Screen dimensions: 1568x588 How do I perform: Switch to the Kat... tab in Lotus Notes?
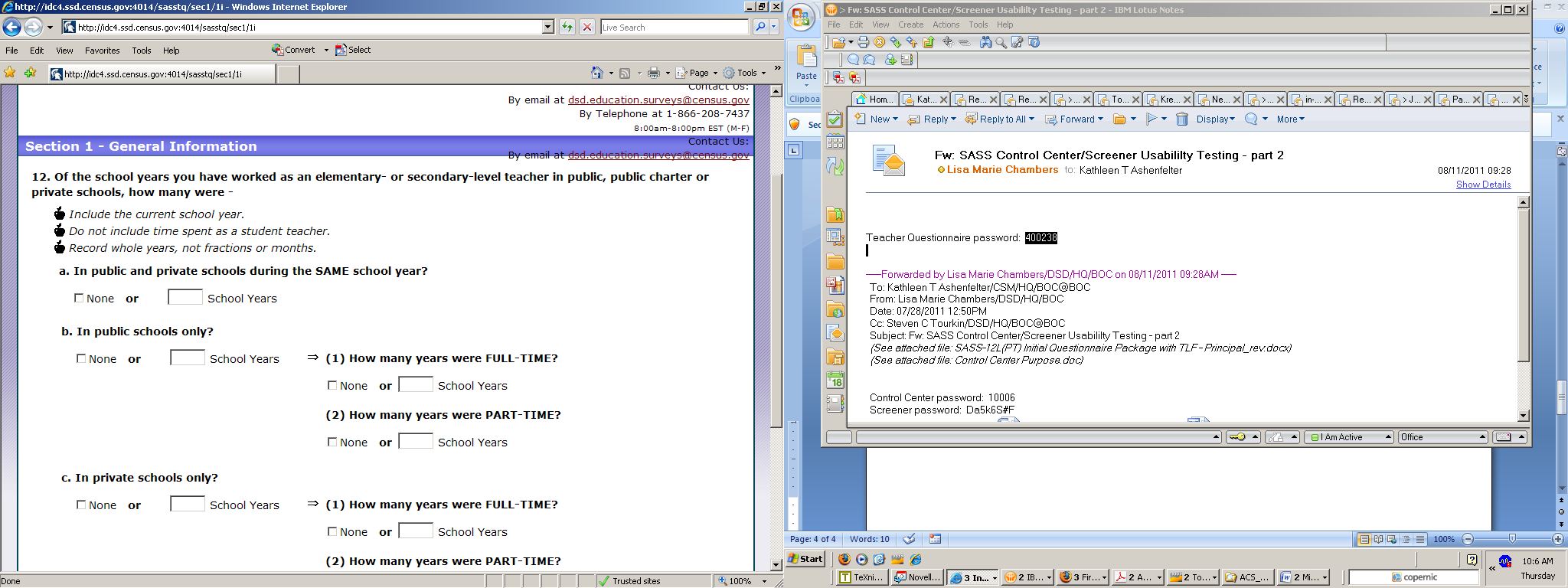(925, 100)
